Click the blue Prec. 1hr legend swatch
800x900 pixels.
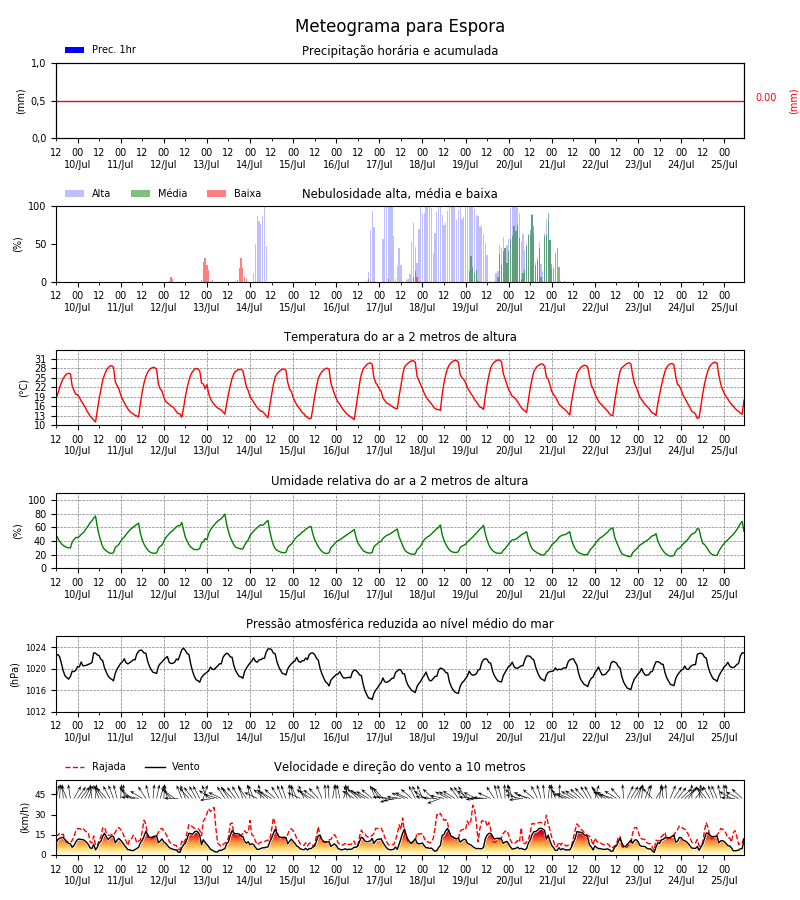click(75, 50)
